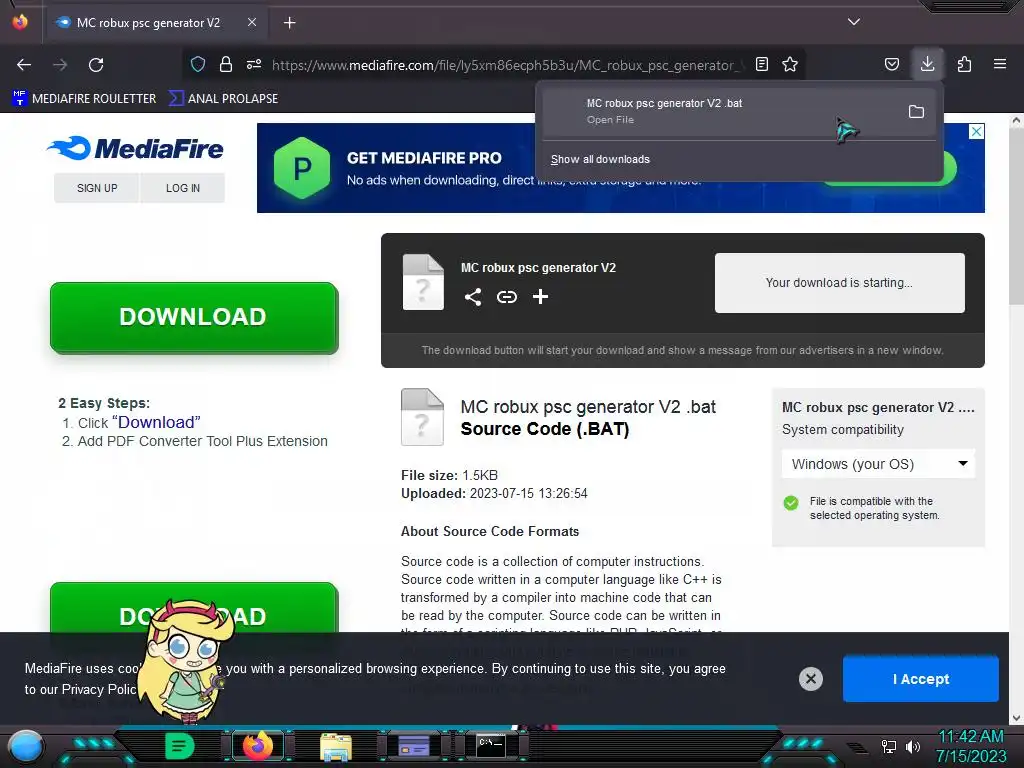Click the 'Your download is starting...' box
This screenshot has height=768, width=1024.
coord(839,283)
